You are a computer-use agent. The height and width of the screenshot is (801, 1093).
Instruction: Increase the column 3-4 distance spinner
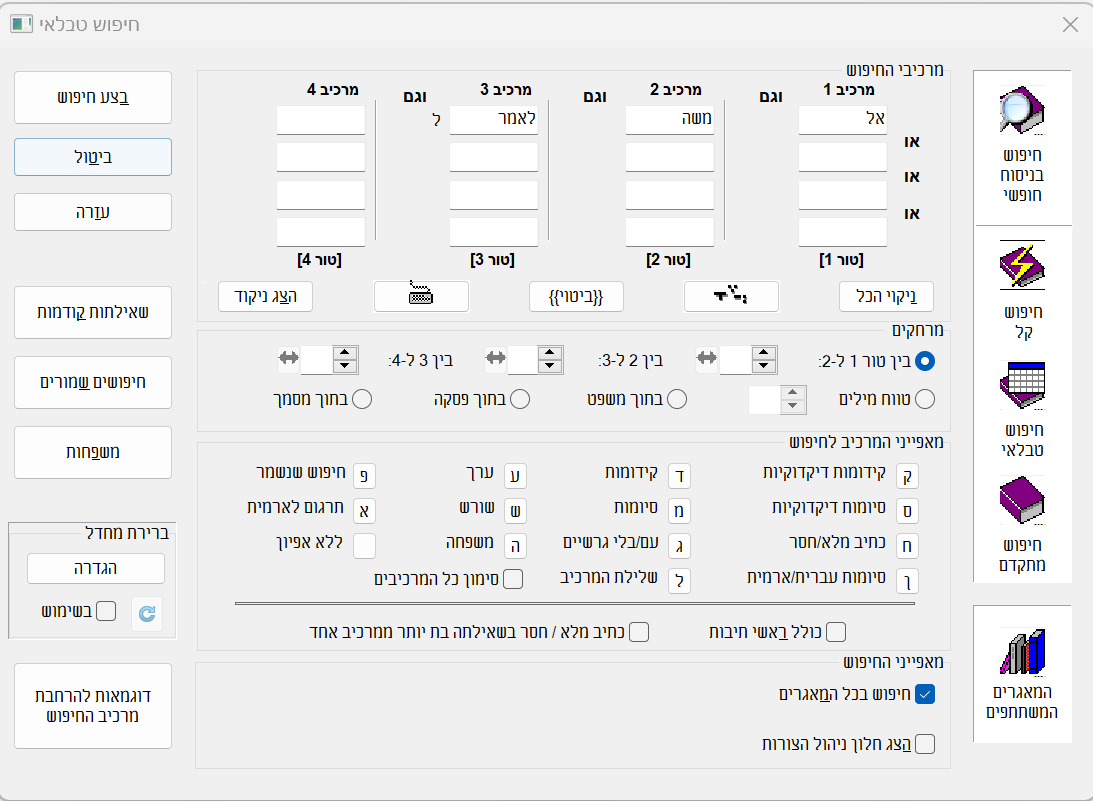click(x=345, y=353)
